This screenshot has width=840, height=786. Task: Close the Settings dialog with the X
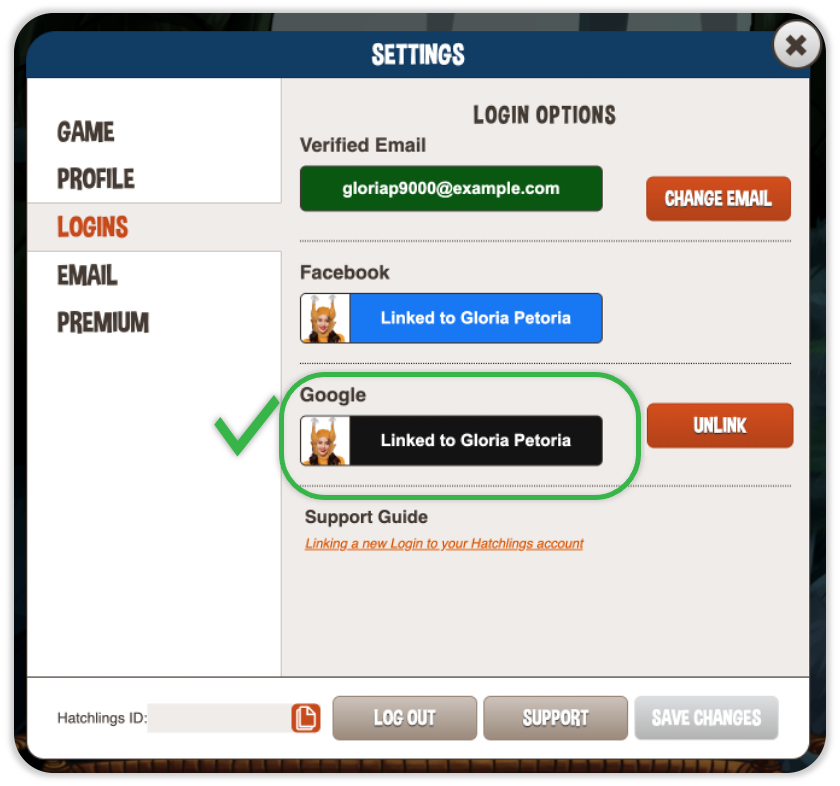797,46
